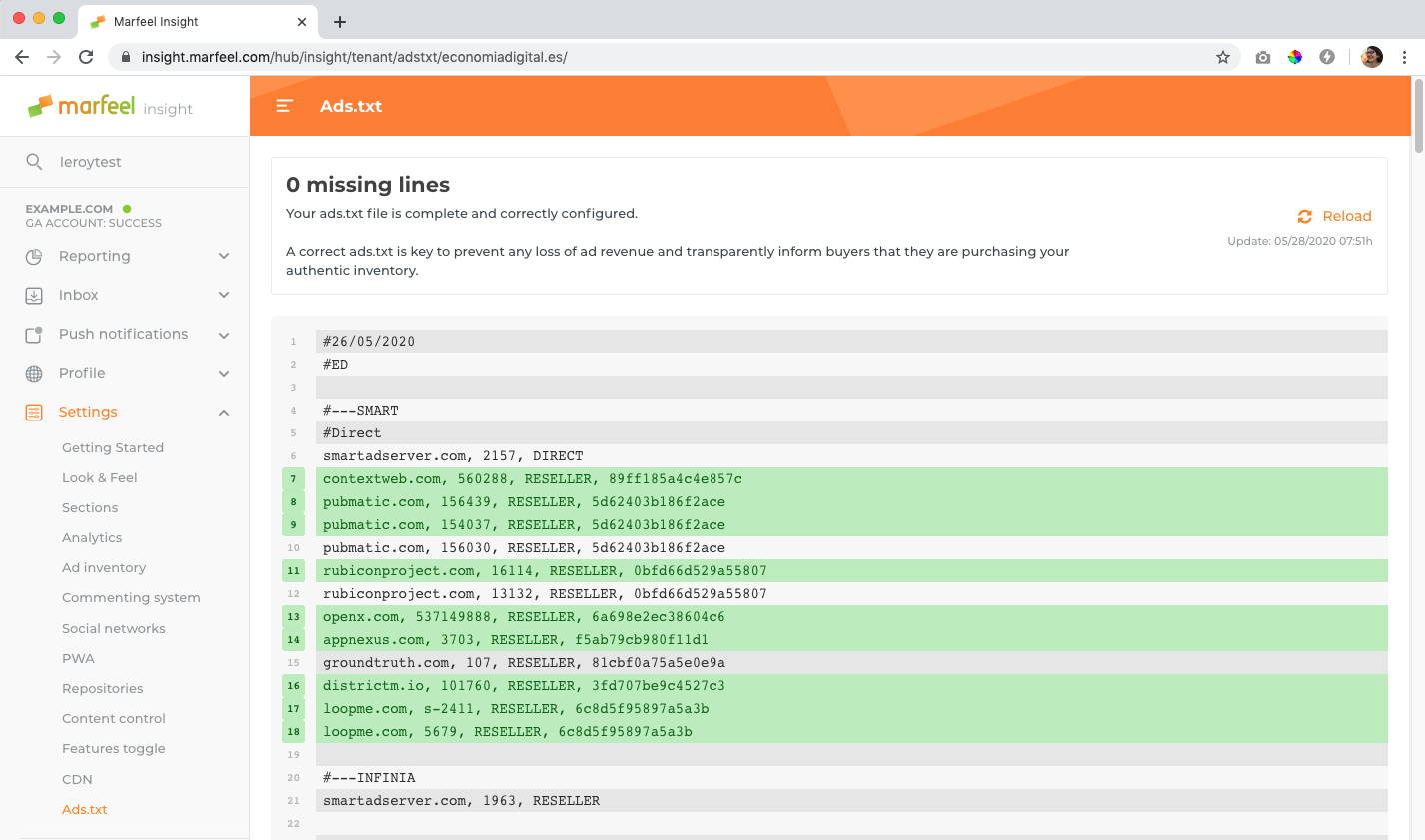Expand the Push notifications chevron

click(x=224, y=335)
